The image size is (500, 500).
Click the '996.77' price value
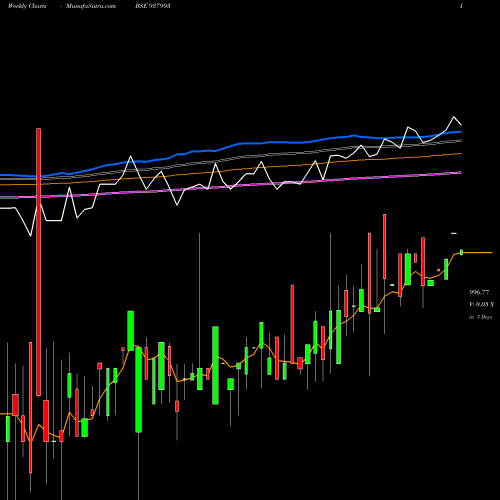click(x=479, y=292)
